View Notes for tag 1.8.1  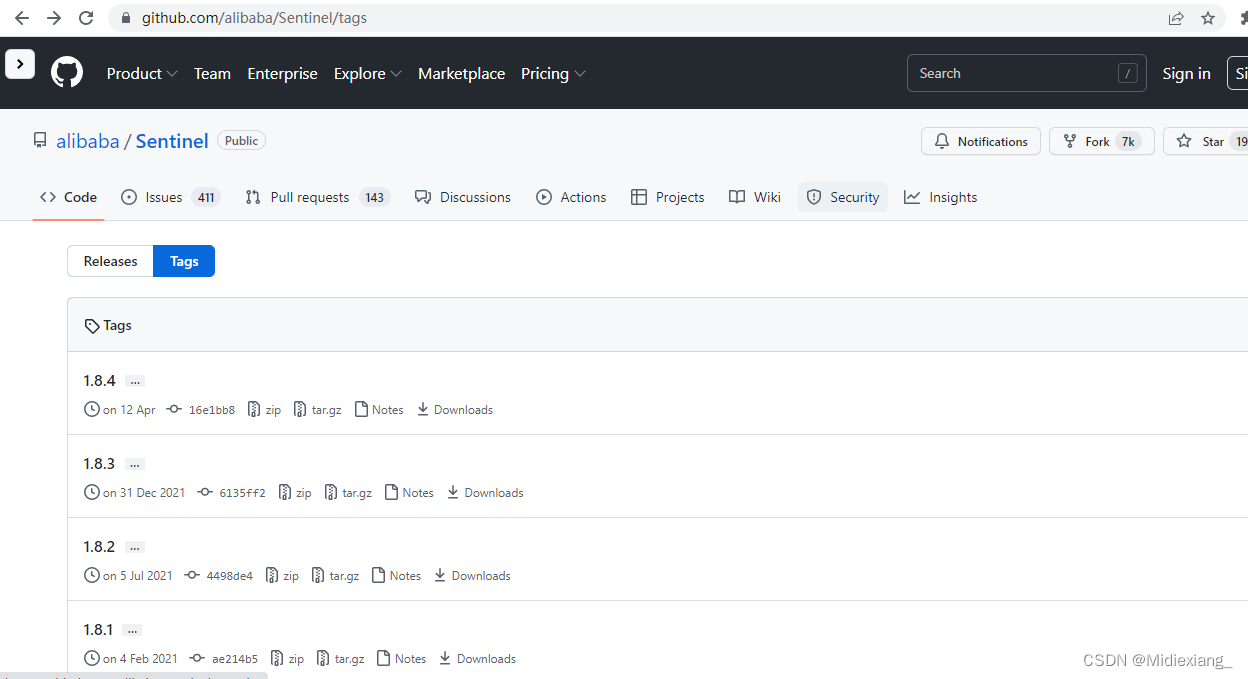(401, 659)
